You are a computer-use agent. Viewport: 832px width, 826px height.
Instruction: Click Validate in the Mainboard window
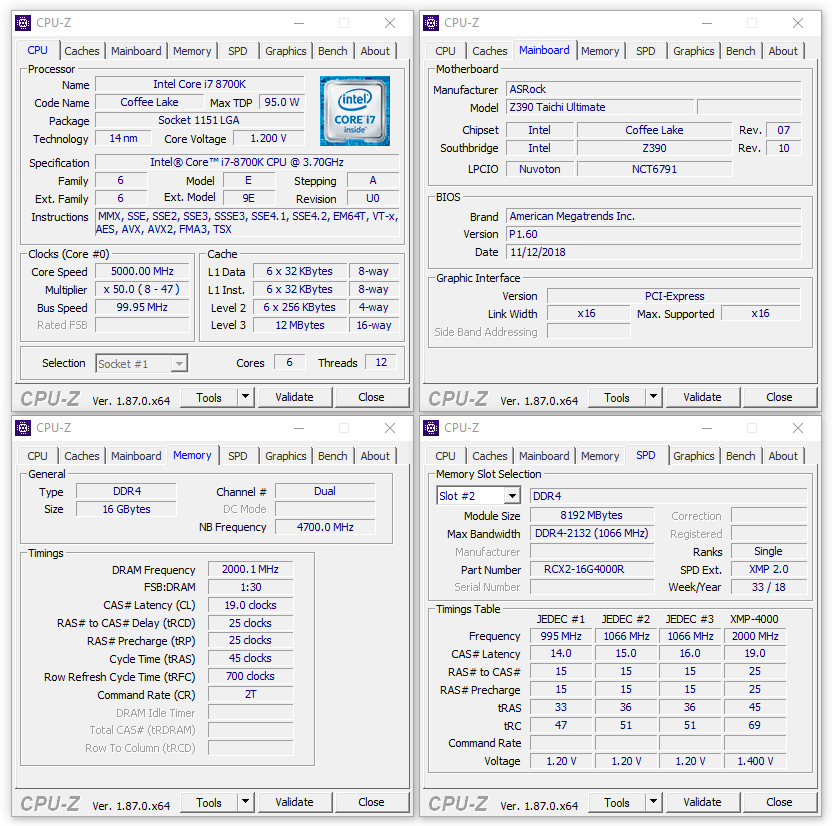pyautogui.click(x=703, y=397)
